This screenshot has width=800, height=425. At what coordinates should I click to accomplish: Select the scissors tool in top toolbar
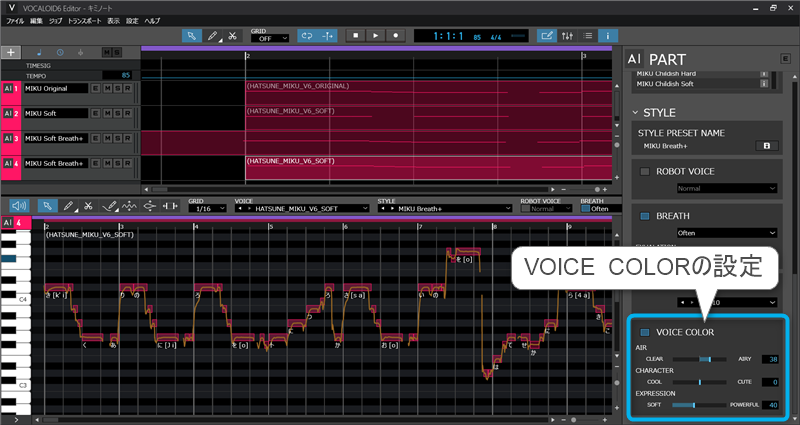pyautogui.click(x=232, y=36)
